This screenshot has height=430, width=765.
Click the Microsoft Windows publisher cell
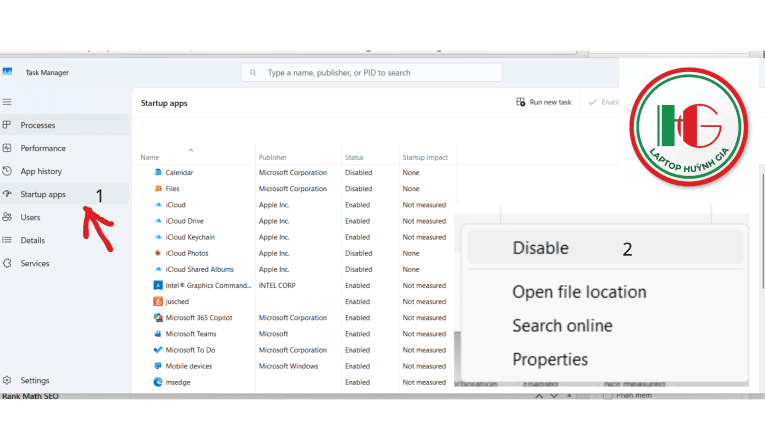pos(288,366)
